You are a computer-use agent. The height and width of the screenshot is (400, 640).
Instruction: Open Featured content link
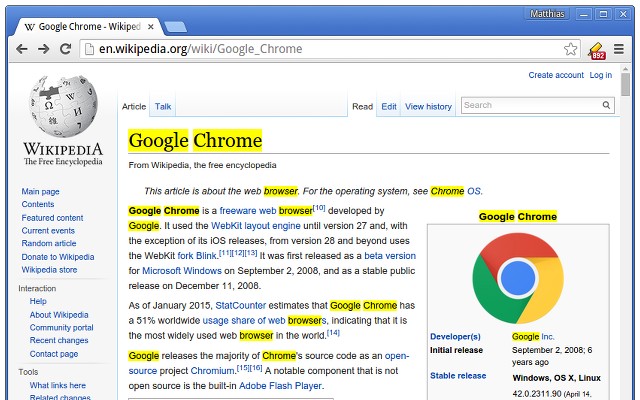click(x=52, y=218)
